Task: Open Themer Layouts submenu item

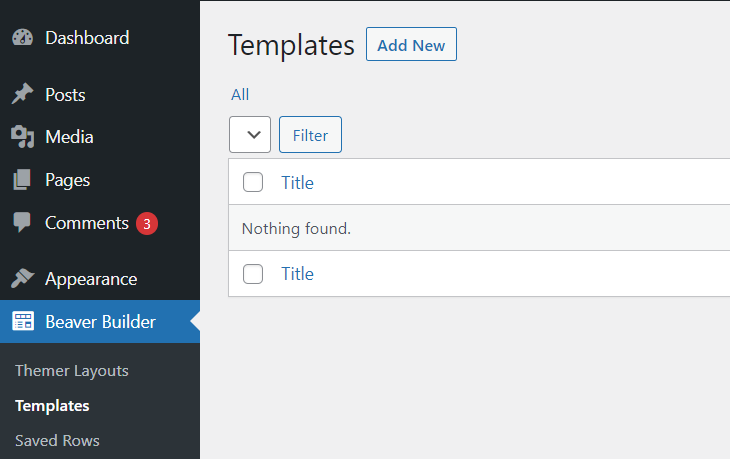Action: tap(72, 371)
